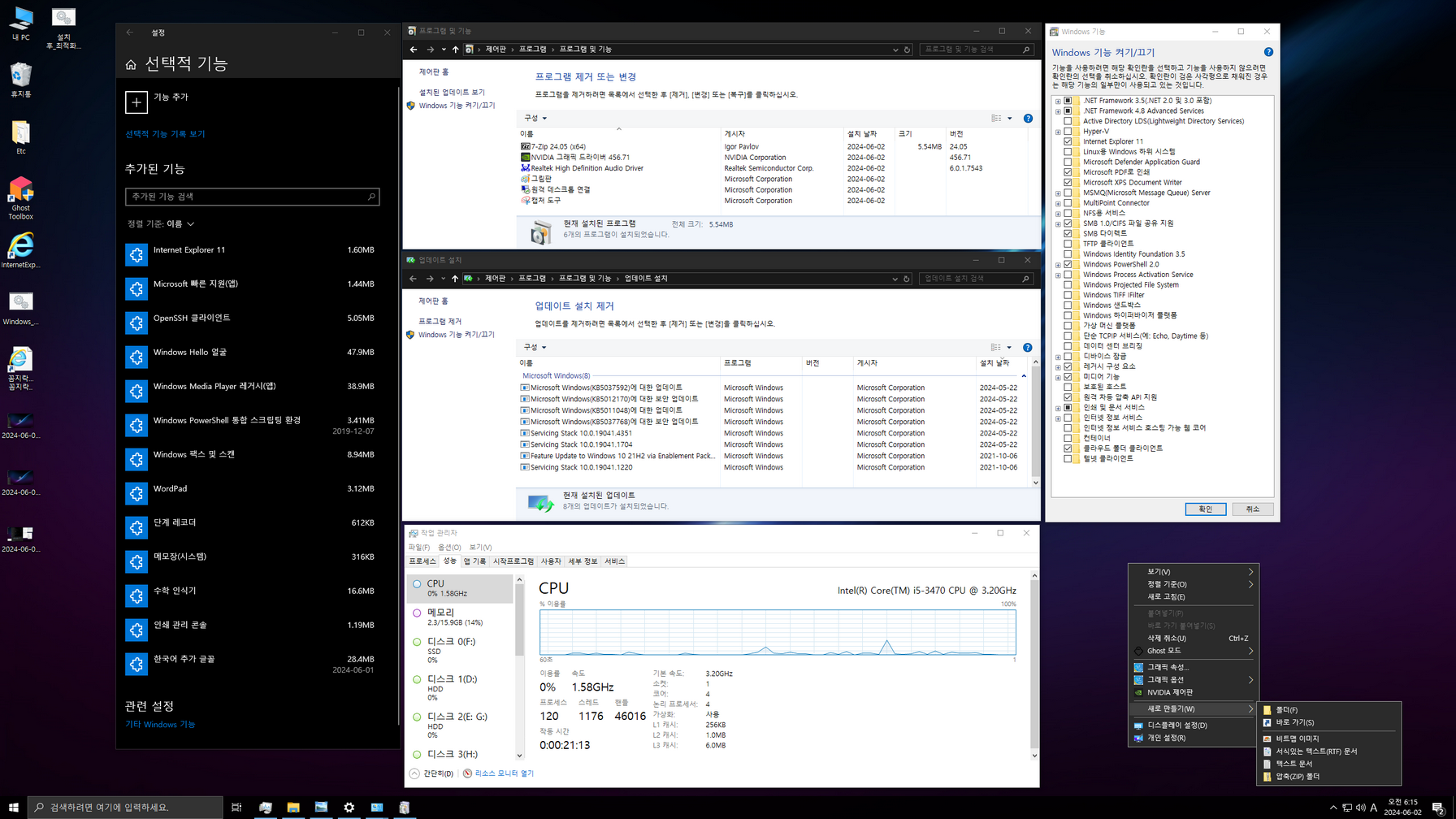Open 기타 Windows 기능 link
1456x819 pixels.
[160, 725]
